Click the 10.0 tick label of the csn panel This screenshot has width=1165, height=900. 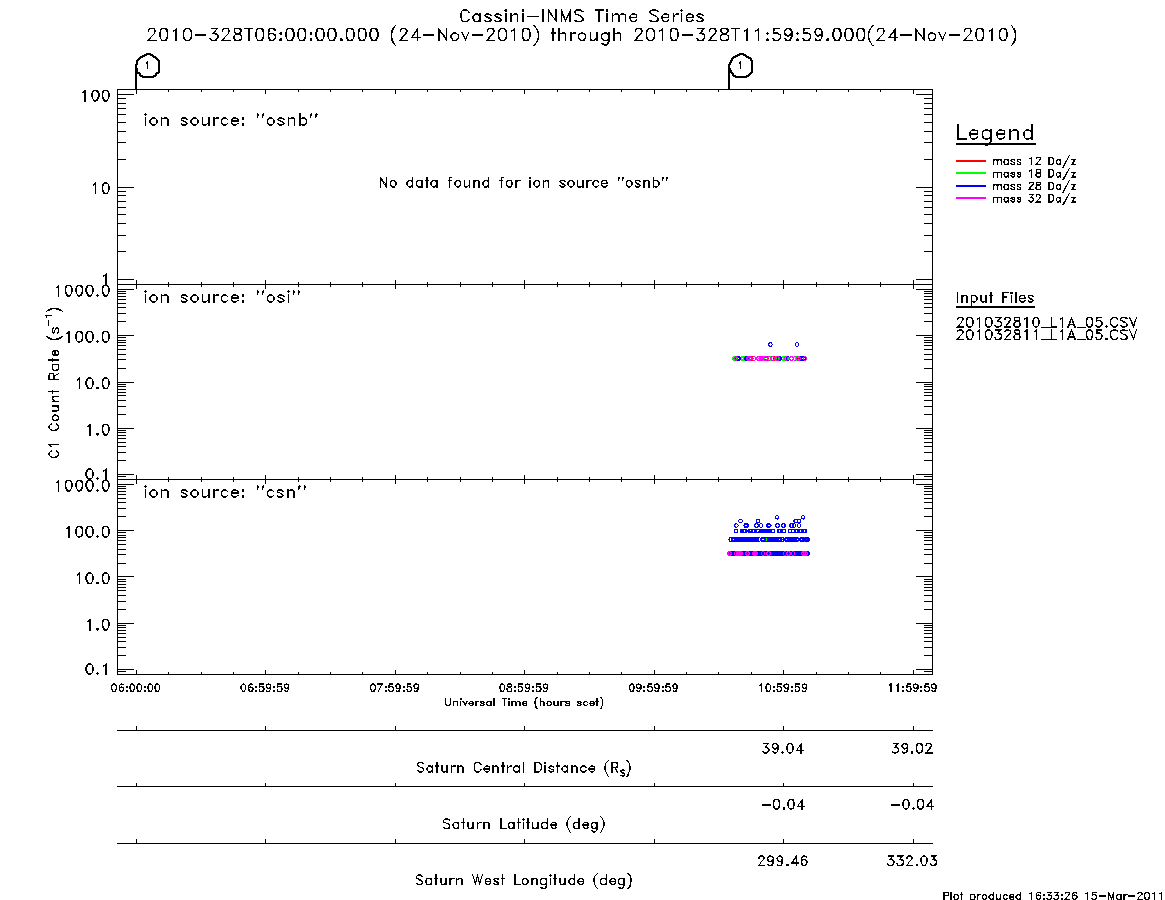point(93,578)
